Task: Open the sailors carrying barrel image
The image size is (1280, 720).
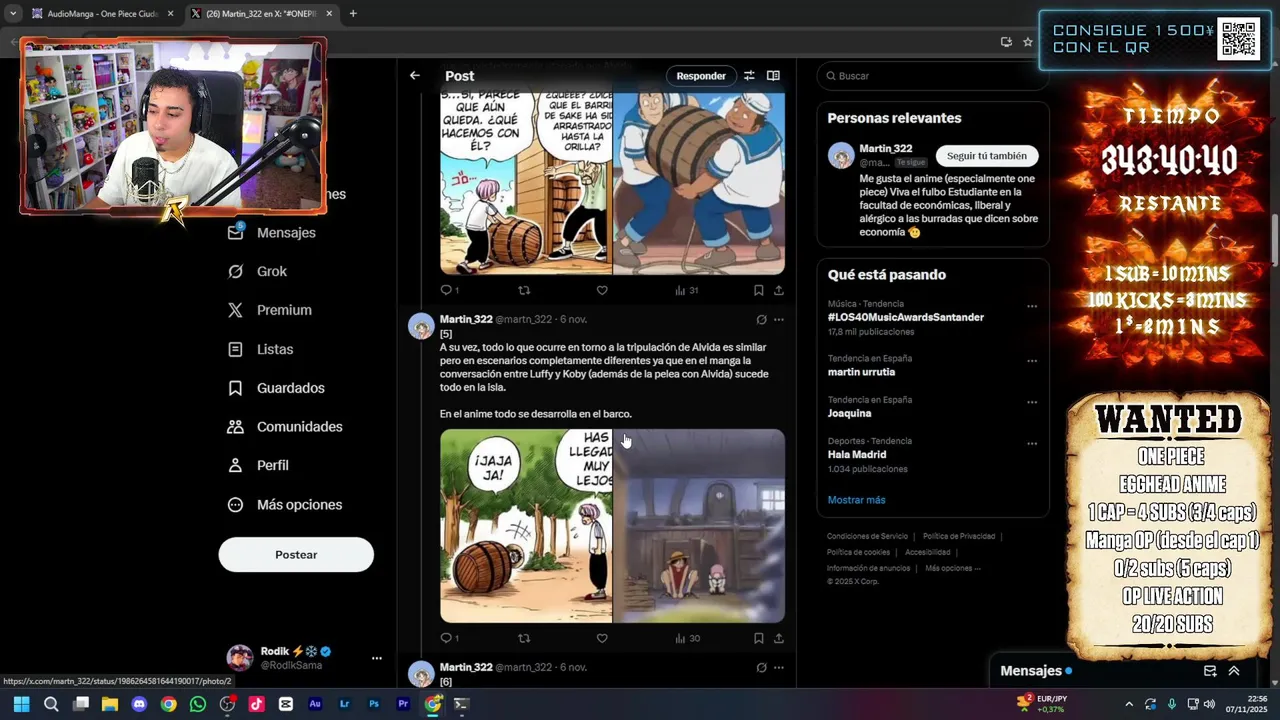Action: tap(699, 184)
